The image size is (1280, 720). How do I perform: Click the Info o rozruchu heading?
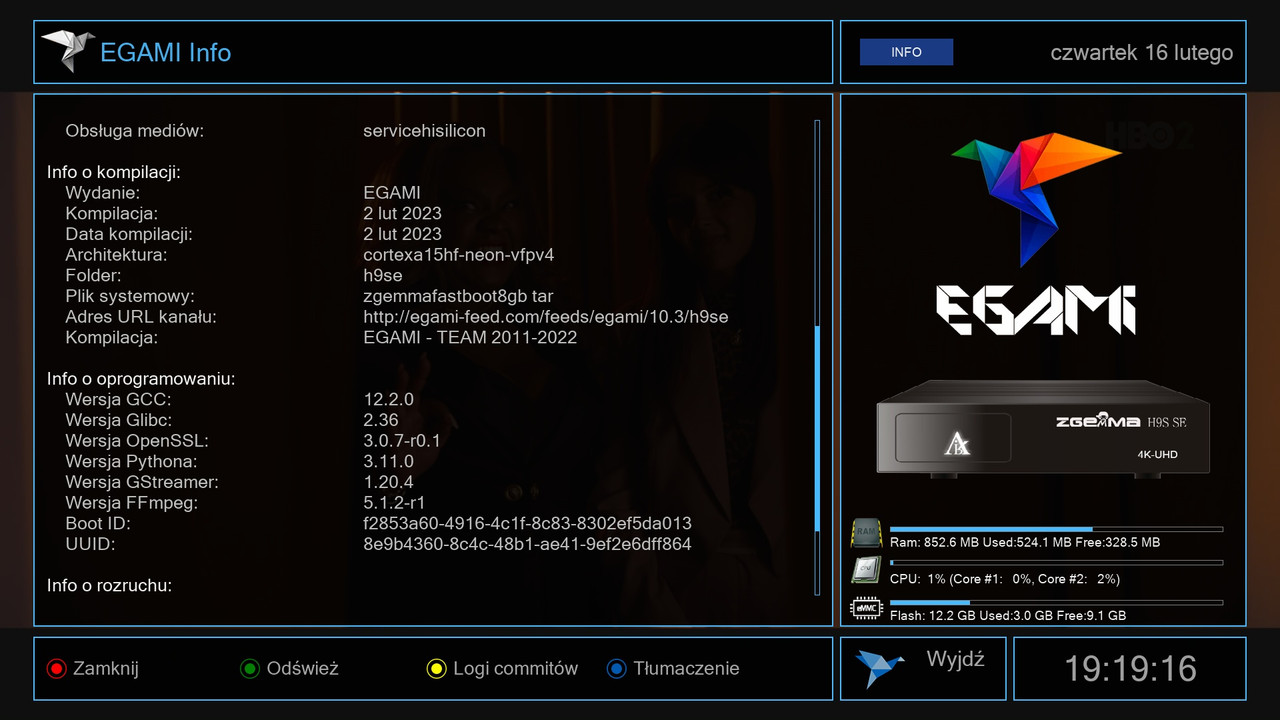109,585
